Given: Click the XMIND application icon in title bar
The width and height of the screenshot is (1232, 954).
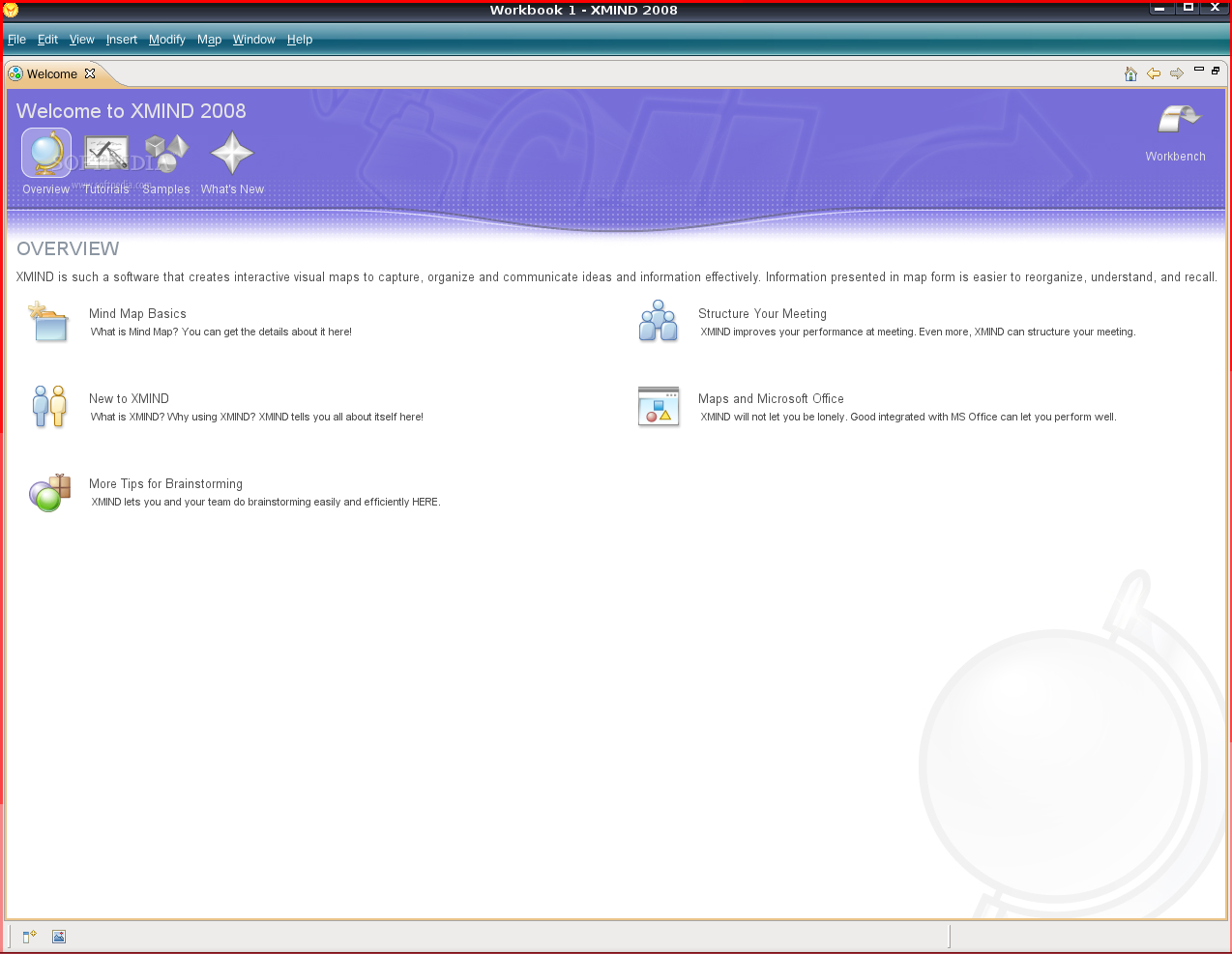Looking at the screenshot, I should pos(11,10).
